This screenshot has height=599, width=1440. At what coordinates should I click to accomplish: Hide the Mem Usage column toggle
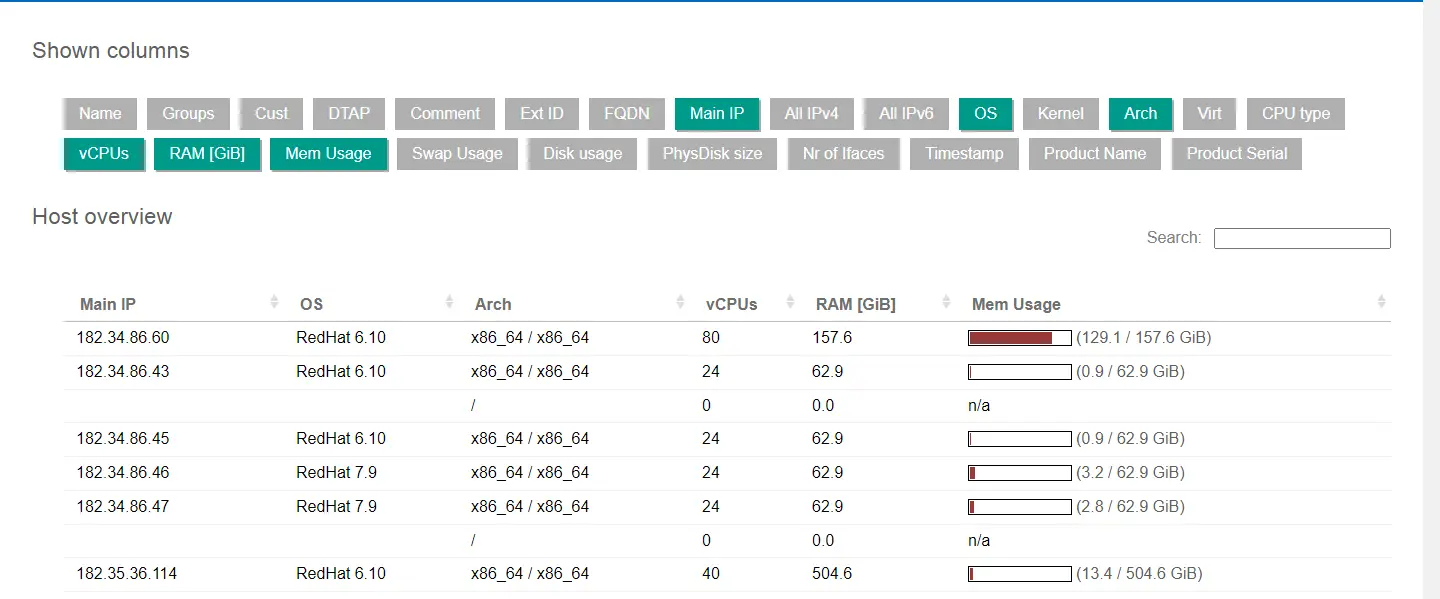pyautogui.click(x=328, y=154)
